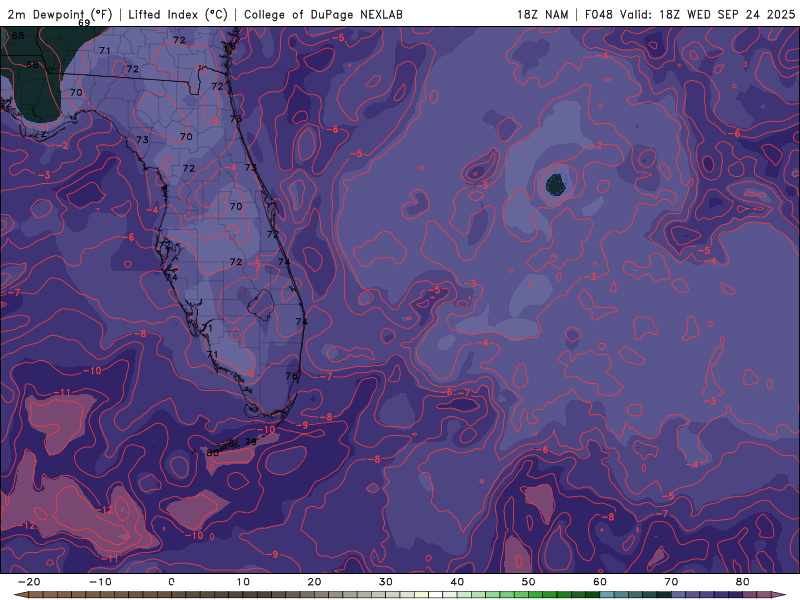
Task: Click the 79 dewpoint reading in the Keys
Action: point(251,441)
